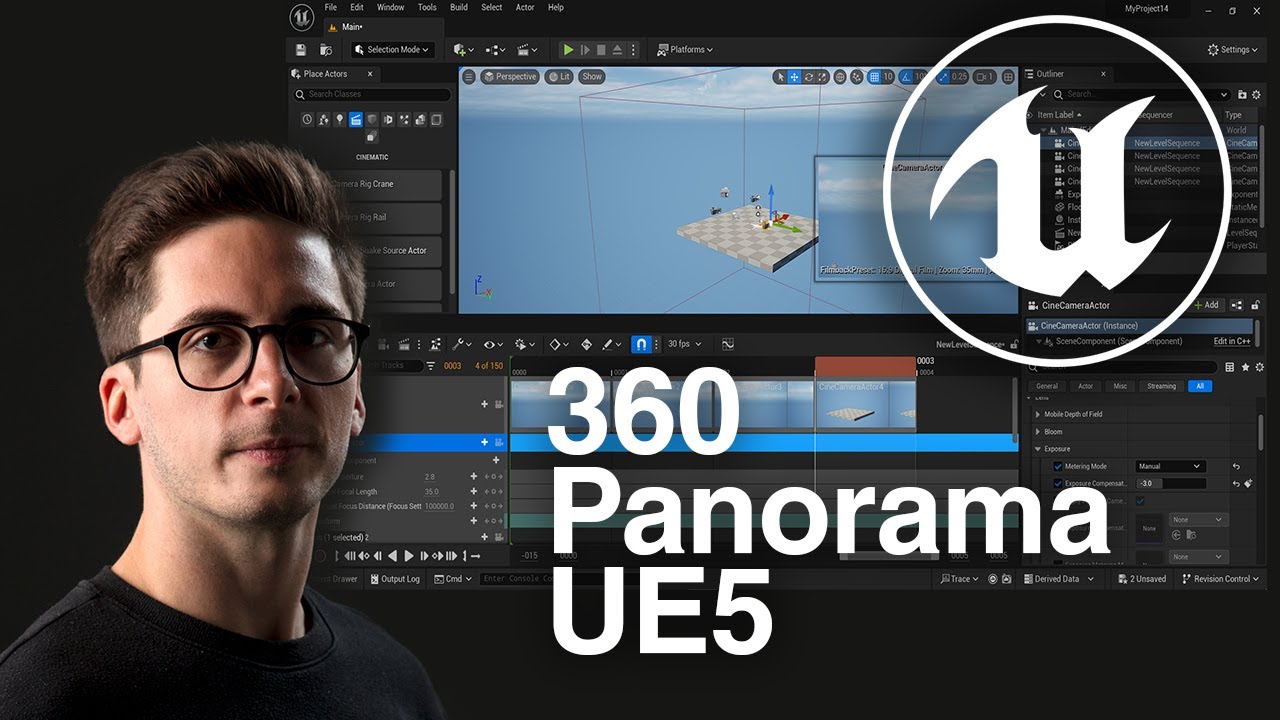Click the Add component button in Details
1280x720 pixels.
1206,305
